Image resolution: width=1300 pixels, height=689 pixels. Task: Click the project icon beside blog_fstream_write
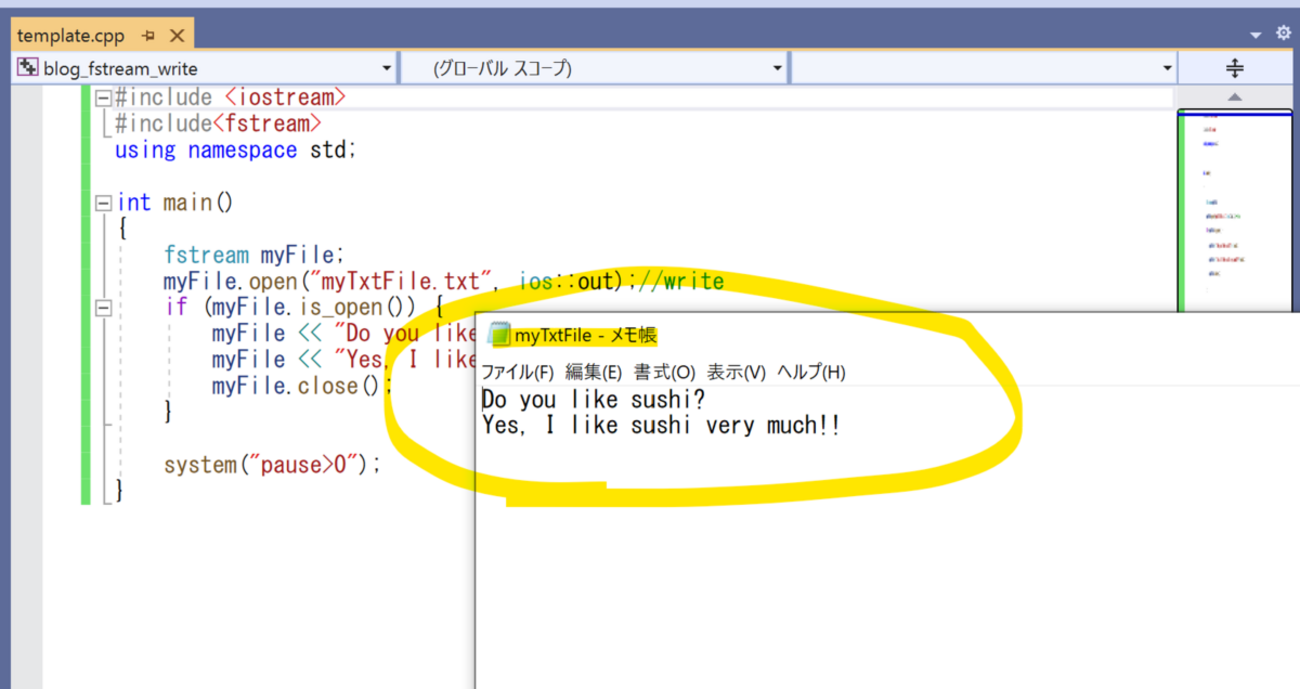click(28, 68)
